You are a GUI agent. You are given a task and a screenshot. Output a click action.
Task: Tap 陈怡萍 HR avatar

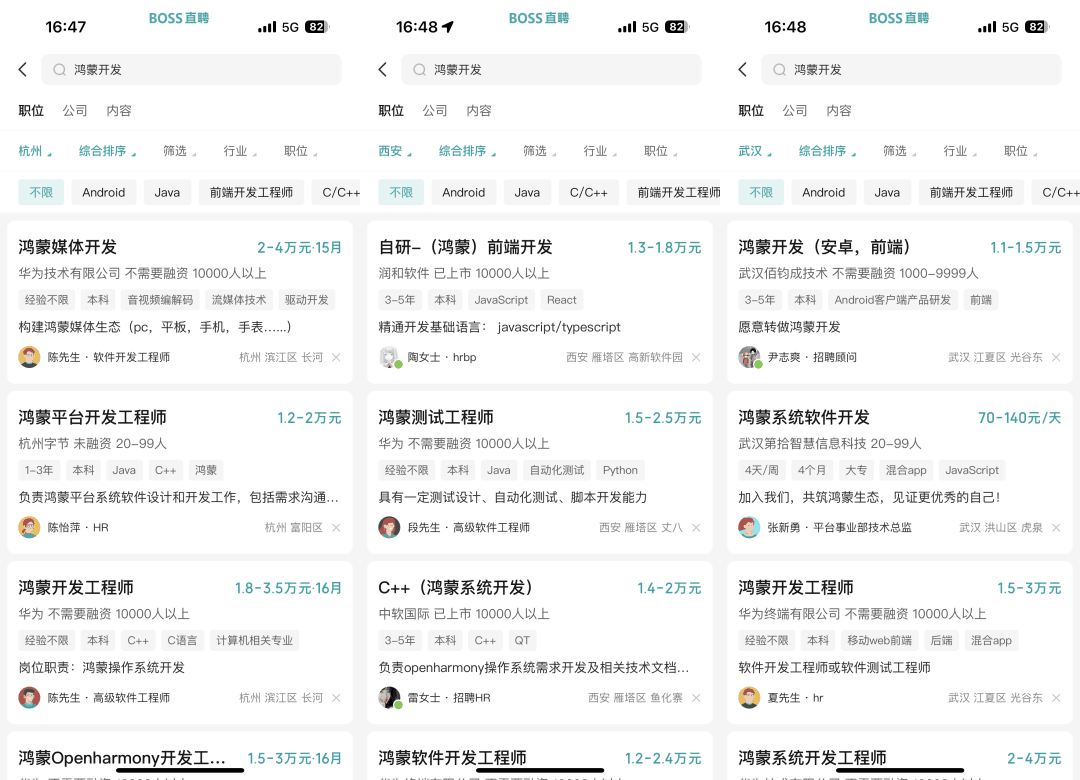click(29, 527)
